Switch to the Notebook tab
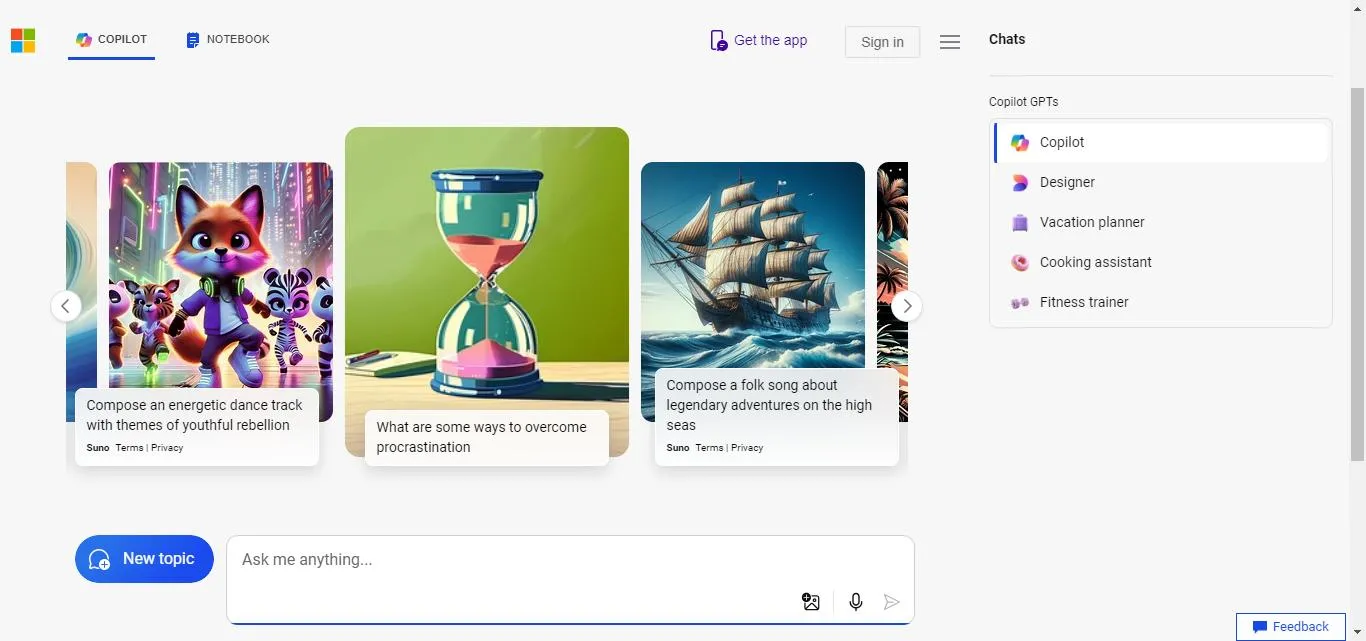 point(228,40)
